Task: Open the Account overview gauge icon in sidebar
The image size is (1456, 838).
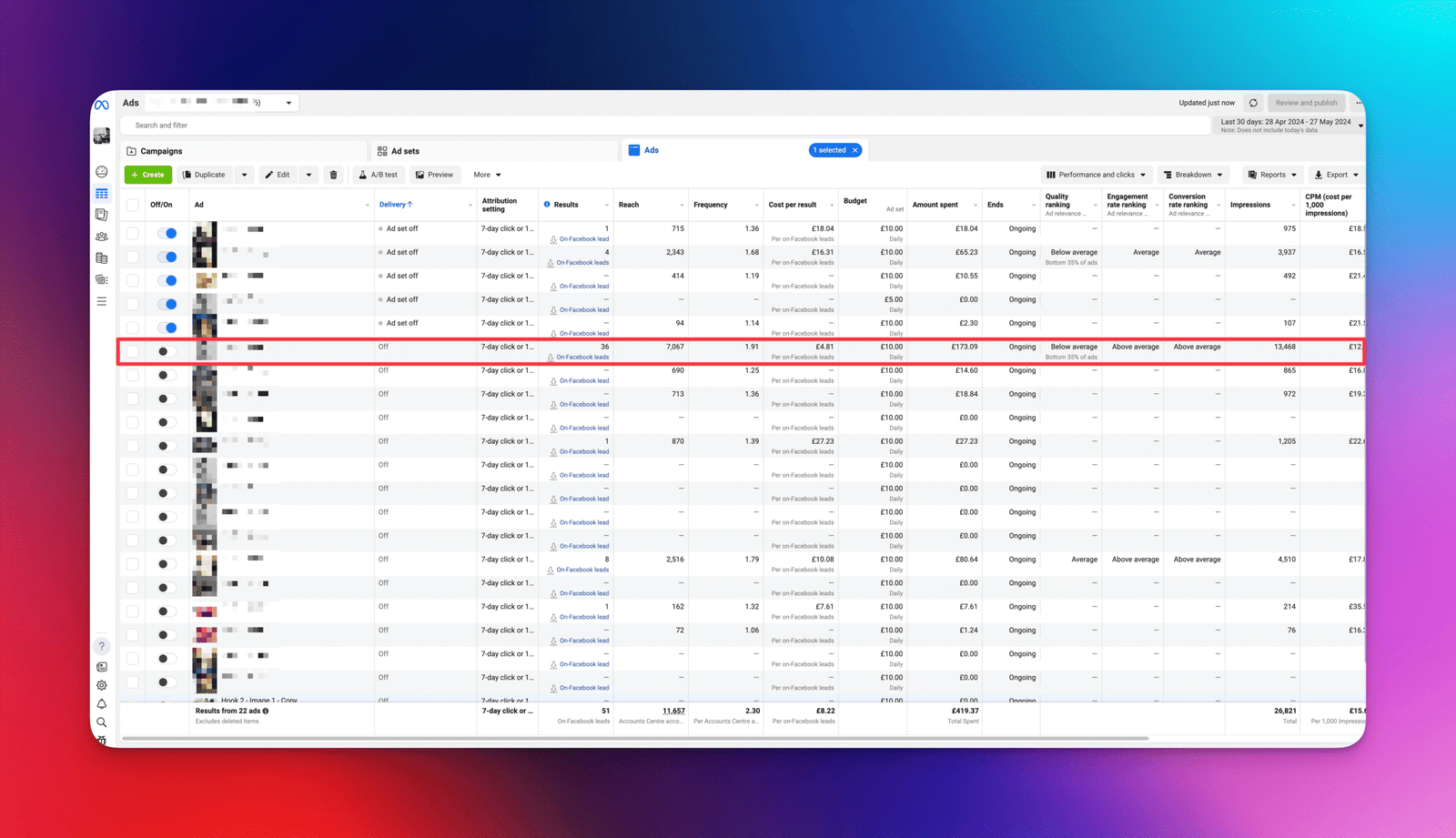Action: point(102,172)
